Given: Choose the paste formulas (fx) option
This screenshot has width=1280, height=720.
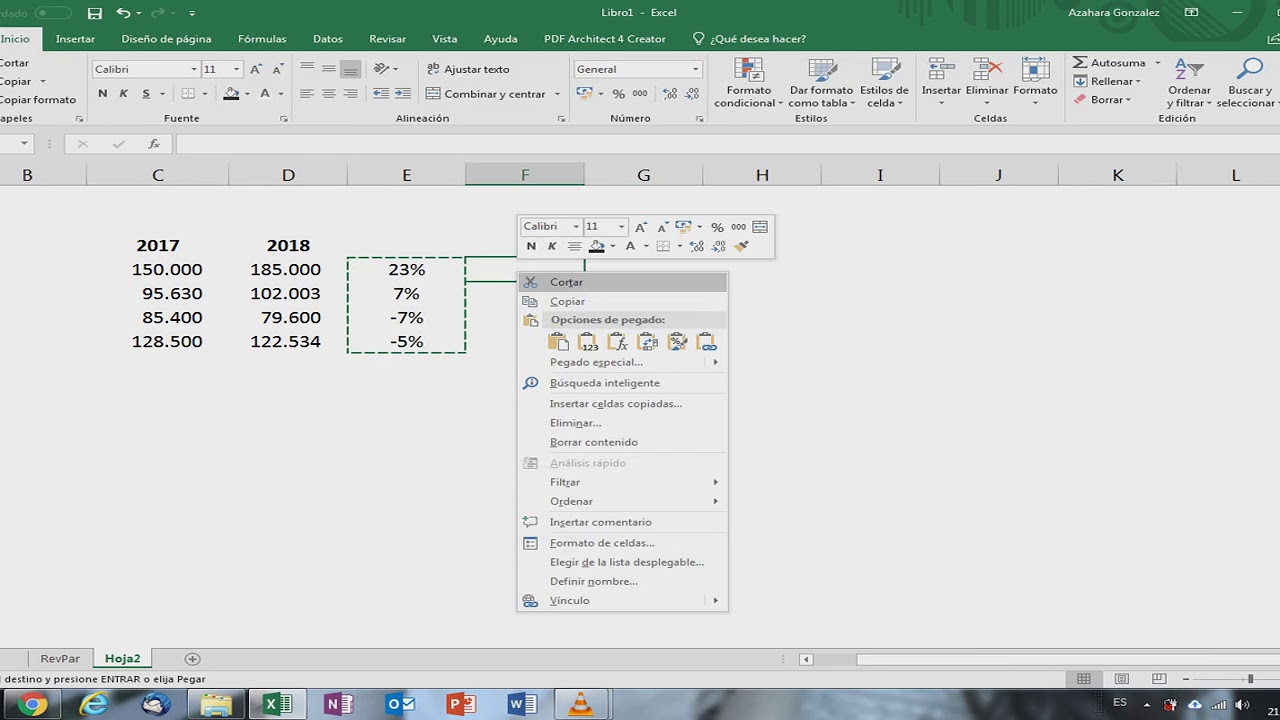Looking at the screenshot, I should point(618,342).
